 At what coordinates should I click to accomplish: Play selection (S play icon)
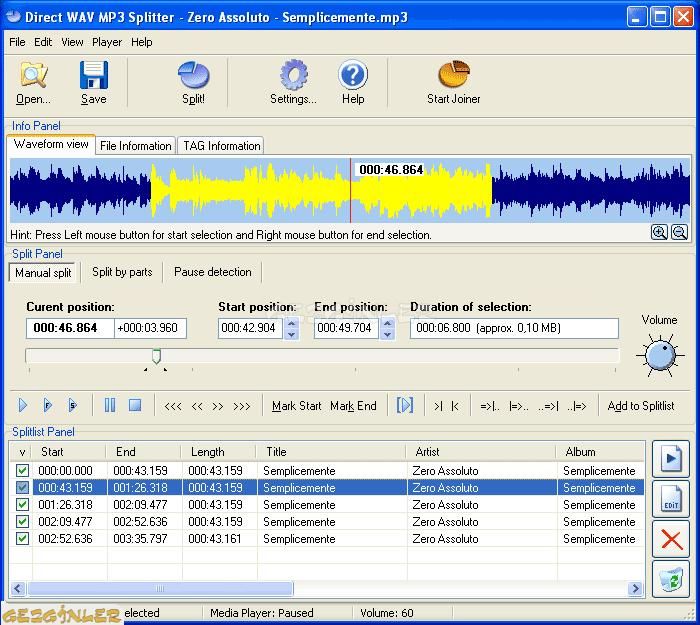point(73,405)
